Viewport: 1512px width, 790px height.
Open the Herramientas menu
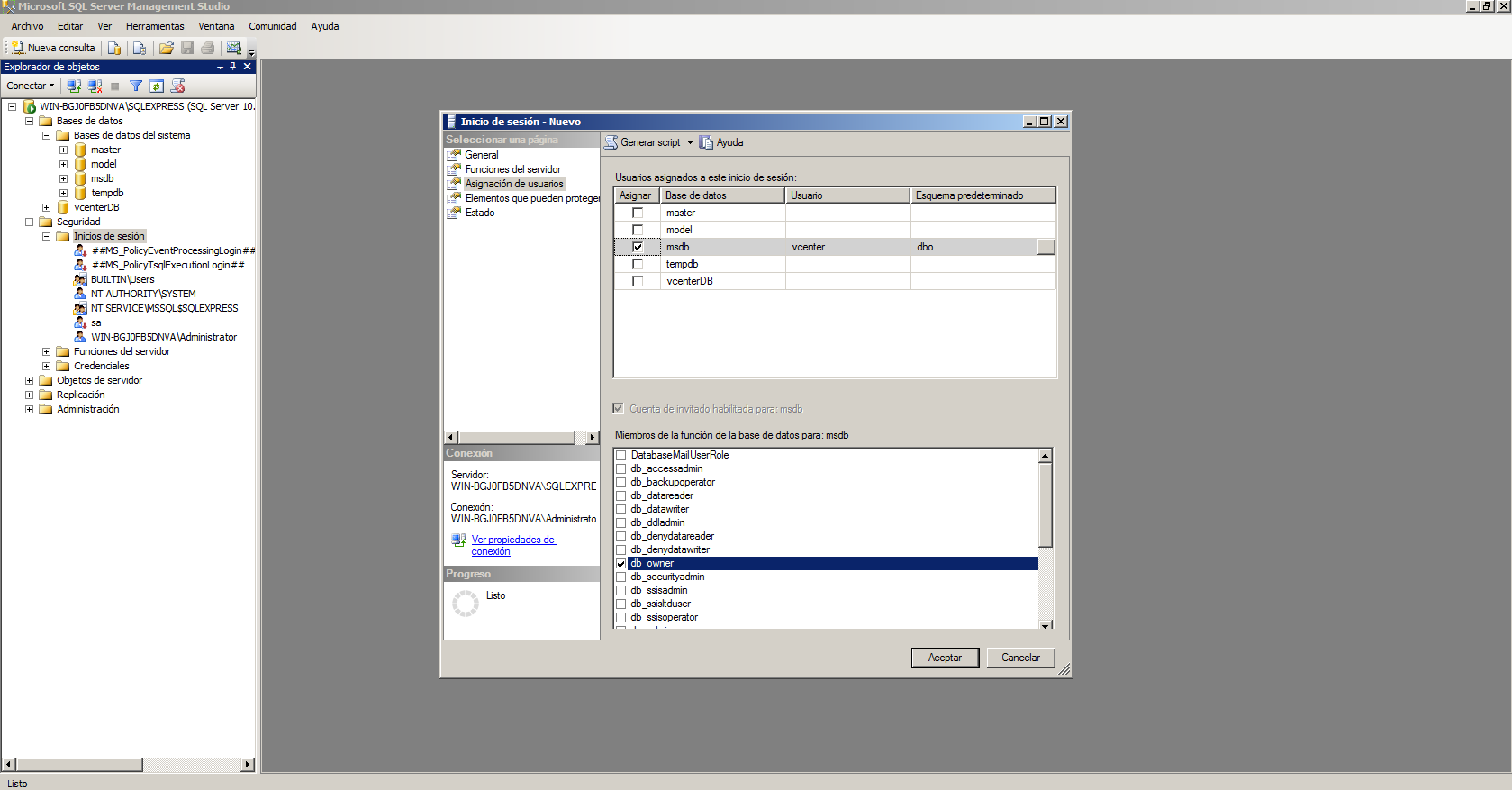[x=155, y=26]
